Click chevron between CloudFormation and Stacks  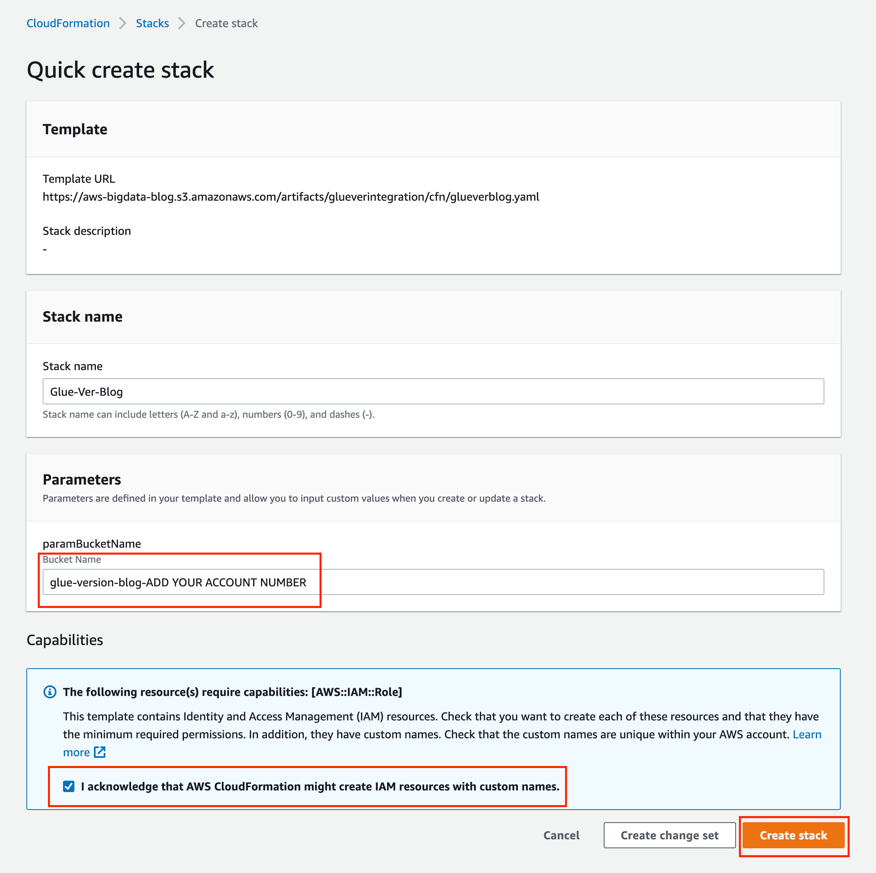click(x=123, y=23)
